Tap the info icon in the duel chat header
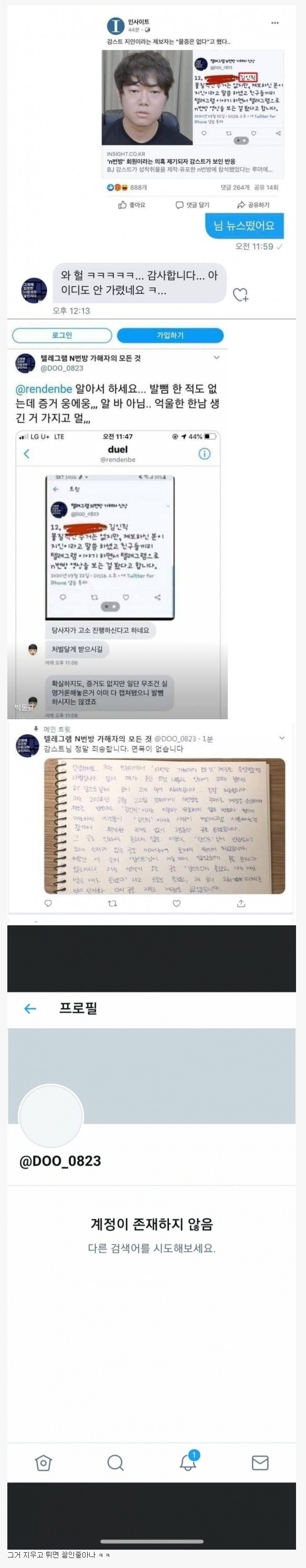 (x=205, y=453)
